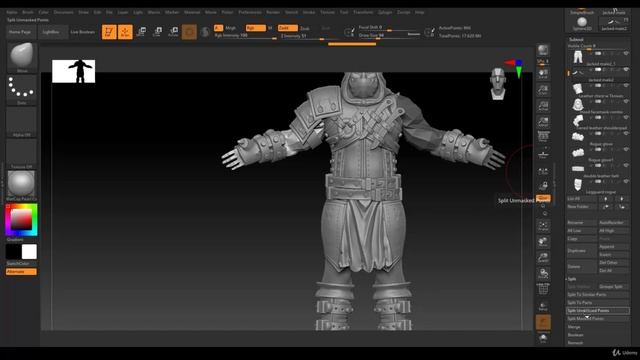Toggle the Floor grid icon
The width and height of the screenshot is (640, 360).
(543, 154)
